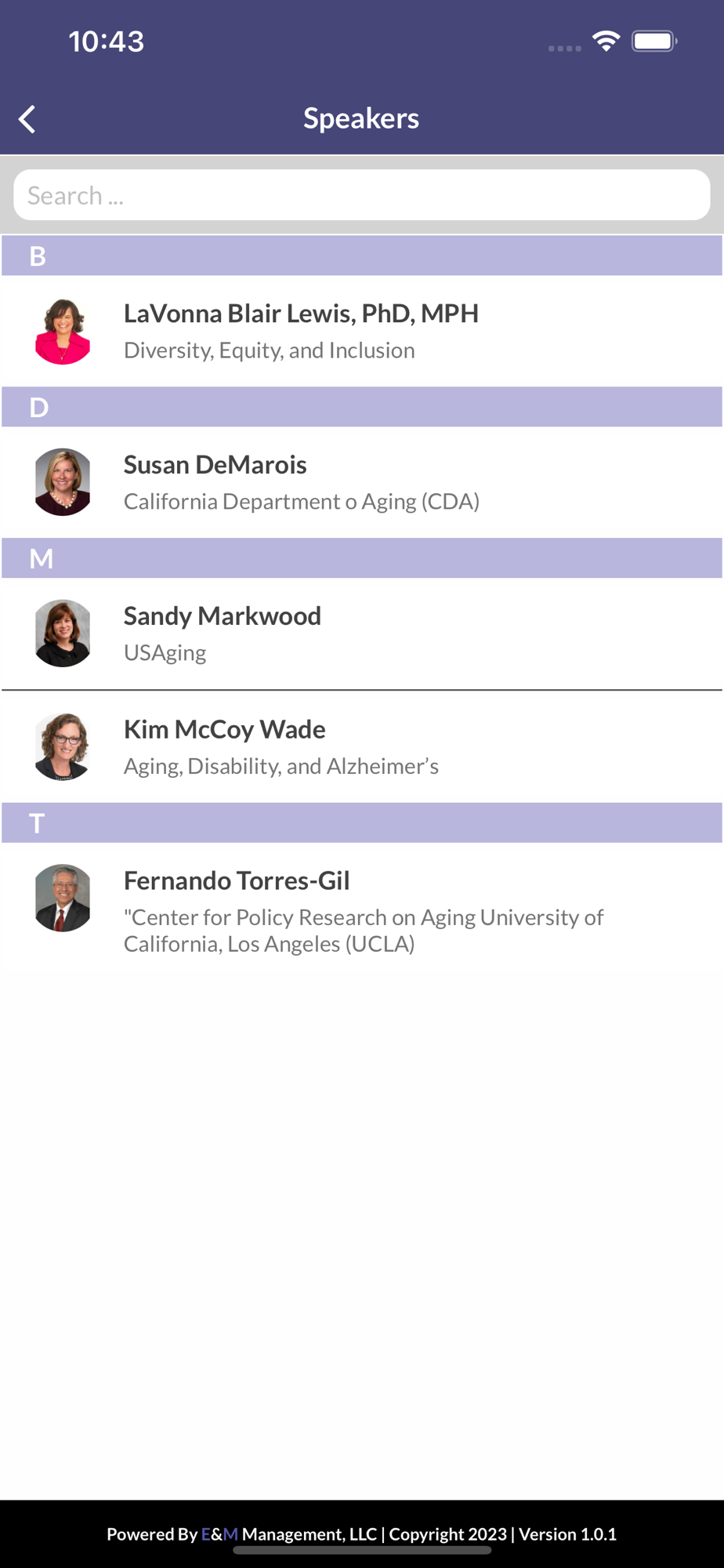Screen dimensions: 724x1568
Task: Click the Search input field
Action: [x=362, y=195]
